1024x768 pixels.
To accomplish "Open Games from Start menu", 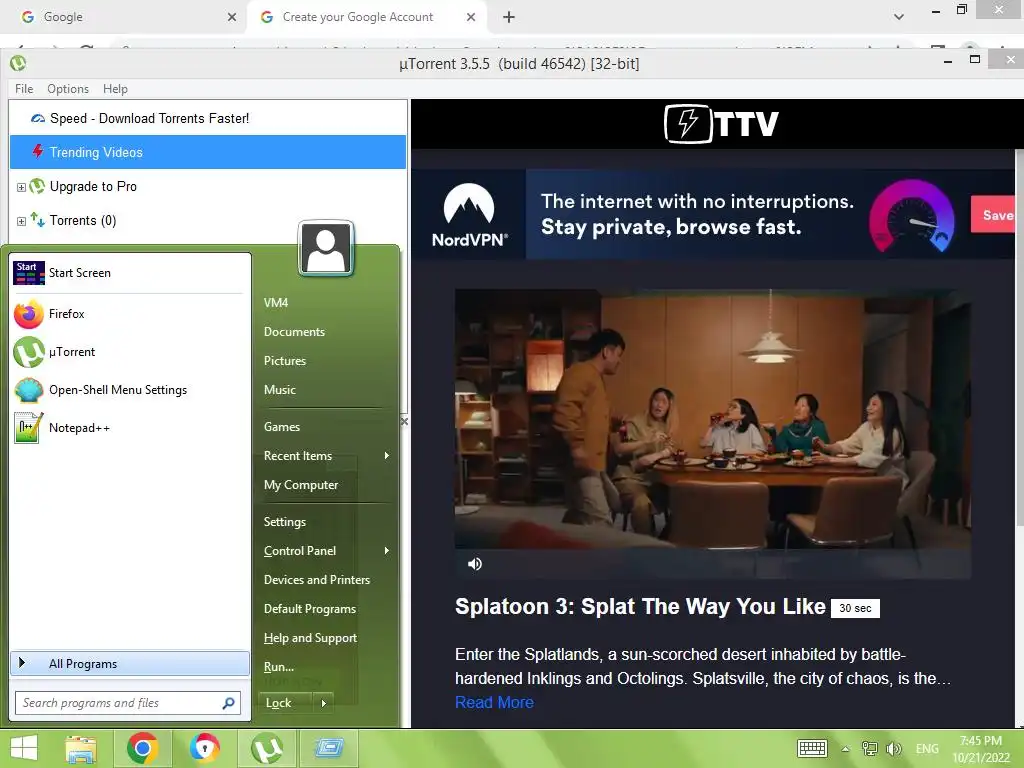I will (282, 427).
